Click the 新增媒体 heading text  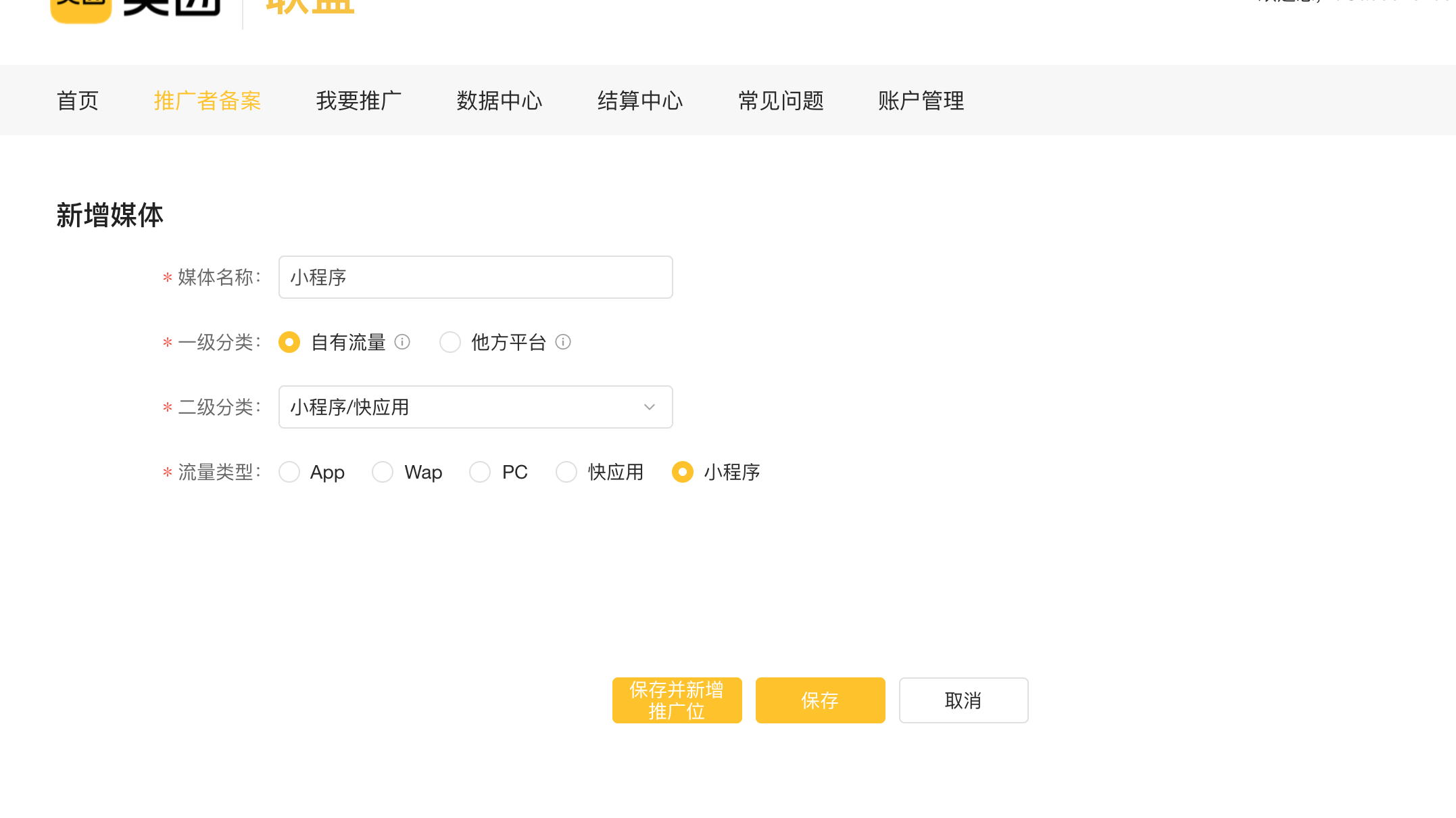point(110,215)
